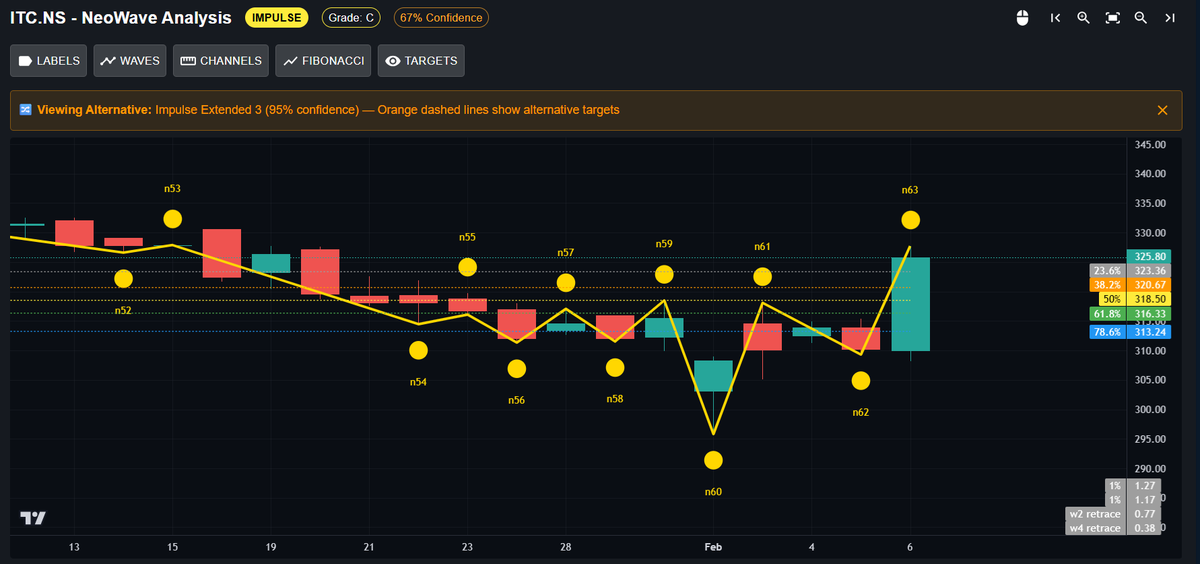Select wave point n63 marker

[910, 220]
